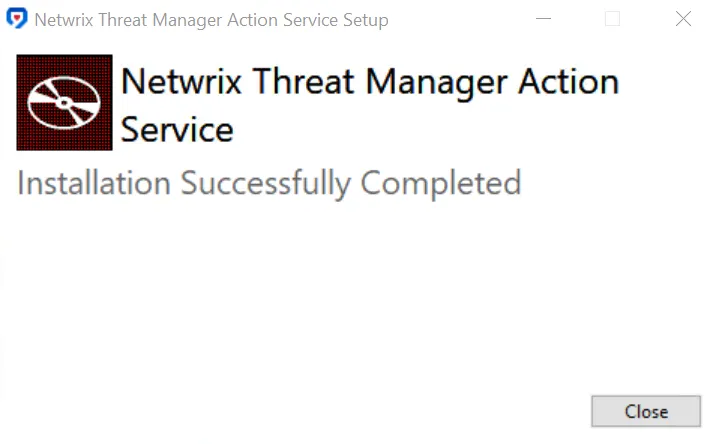Click "Action" at the end of the heading's first line
This screenshot has width=715, height=444.
(569, 82)
